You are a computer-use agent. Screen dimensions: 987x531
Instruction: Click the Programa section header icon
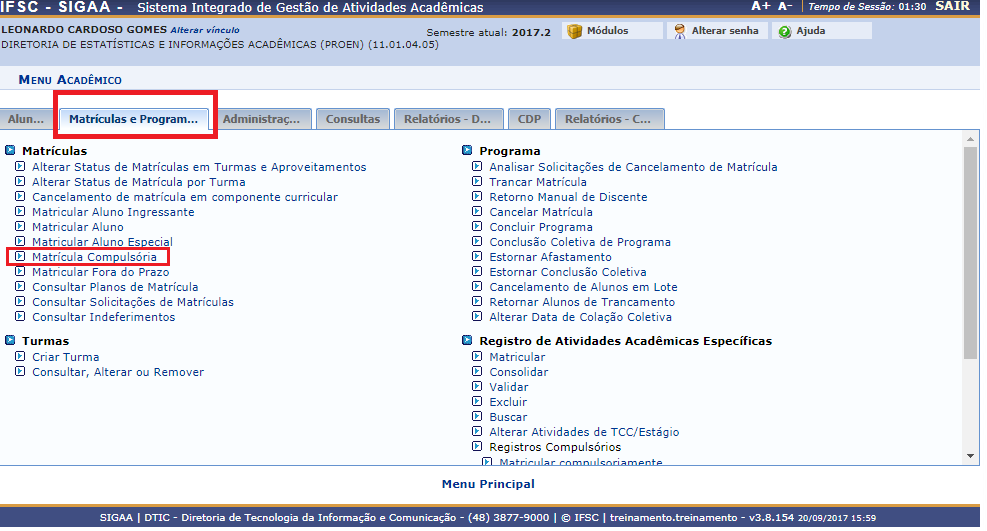coord(467,151)
